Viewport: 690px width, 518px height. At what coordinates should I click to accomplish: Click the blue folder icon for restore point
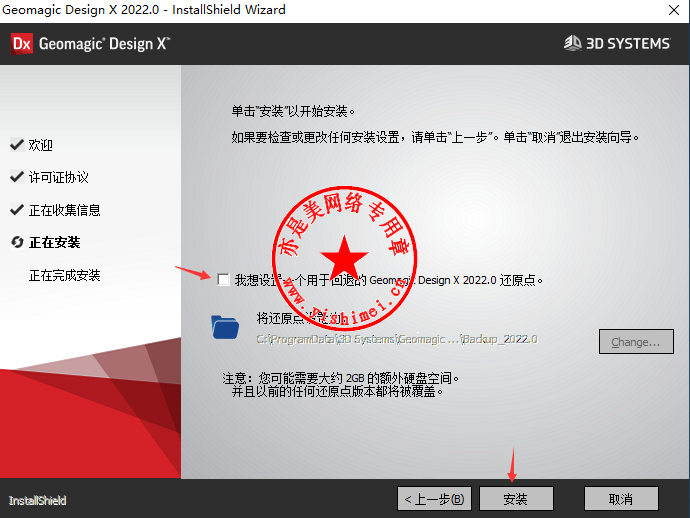click(x=226, y=326)
